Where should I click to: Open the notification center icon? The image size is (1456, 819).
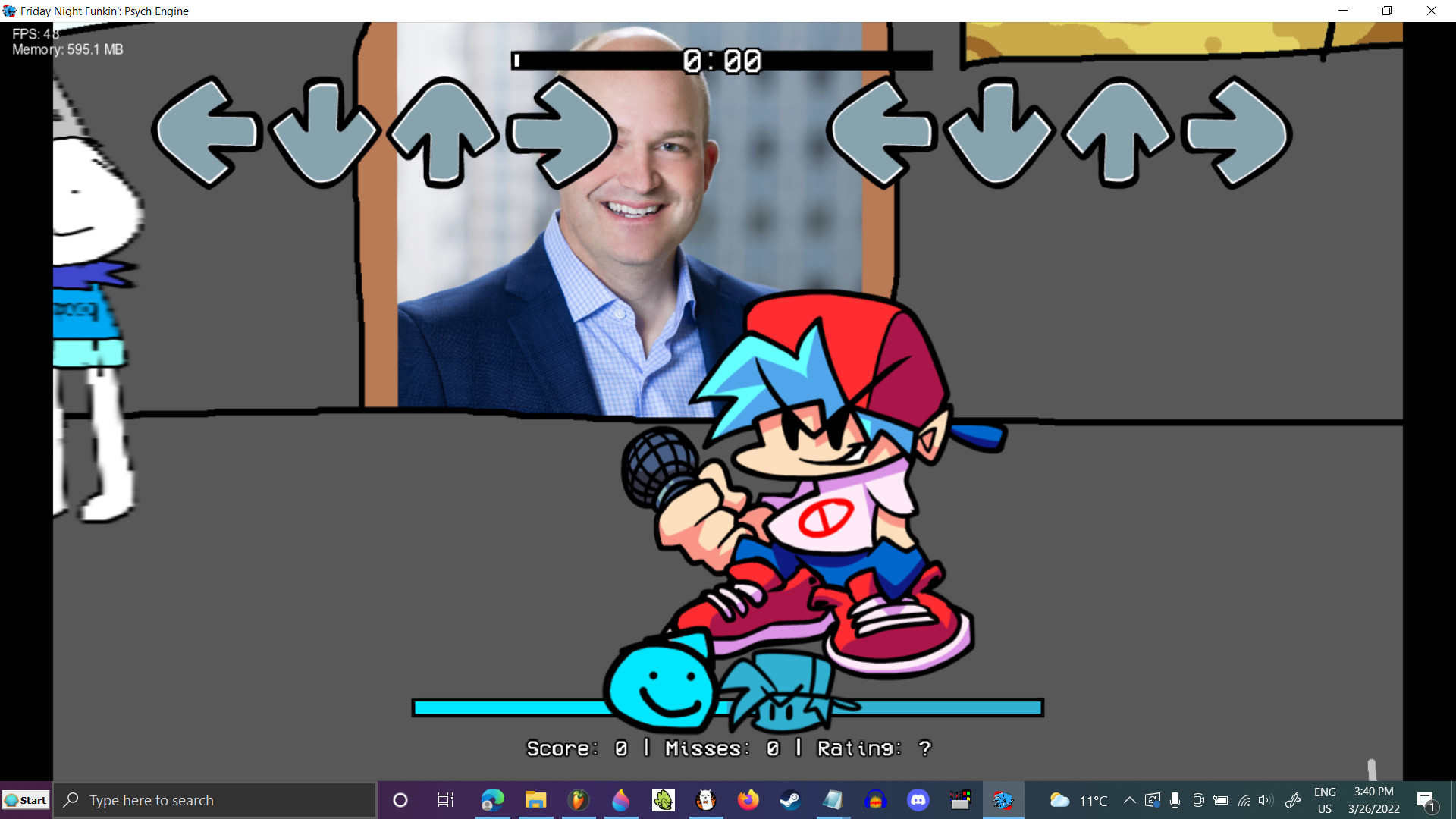[x=1426, y=800]
